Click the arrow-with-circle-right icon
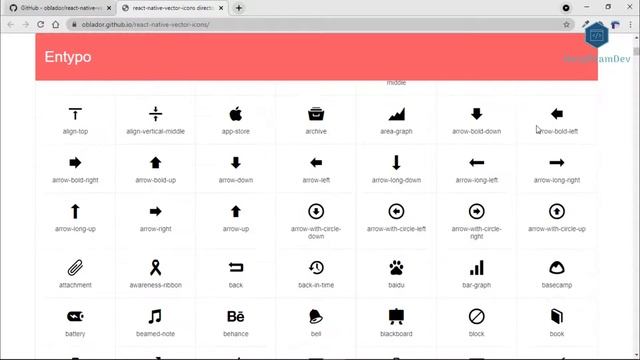 pos(476,211)
